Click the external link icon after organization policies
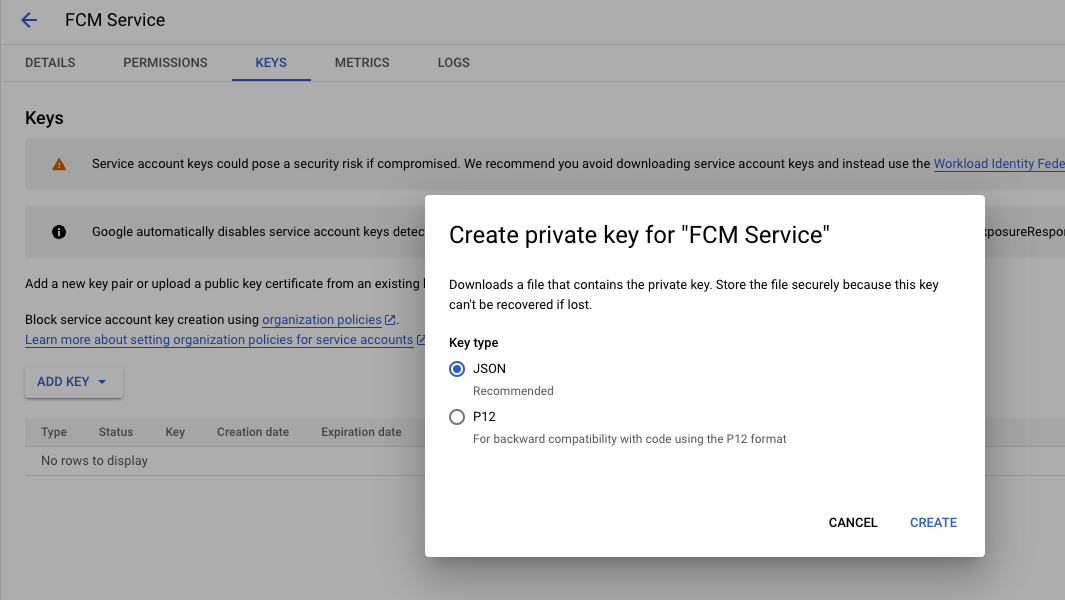The width and height of the screenshot is (1065, 600). point(391,319)
